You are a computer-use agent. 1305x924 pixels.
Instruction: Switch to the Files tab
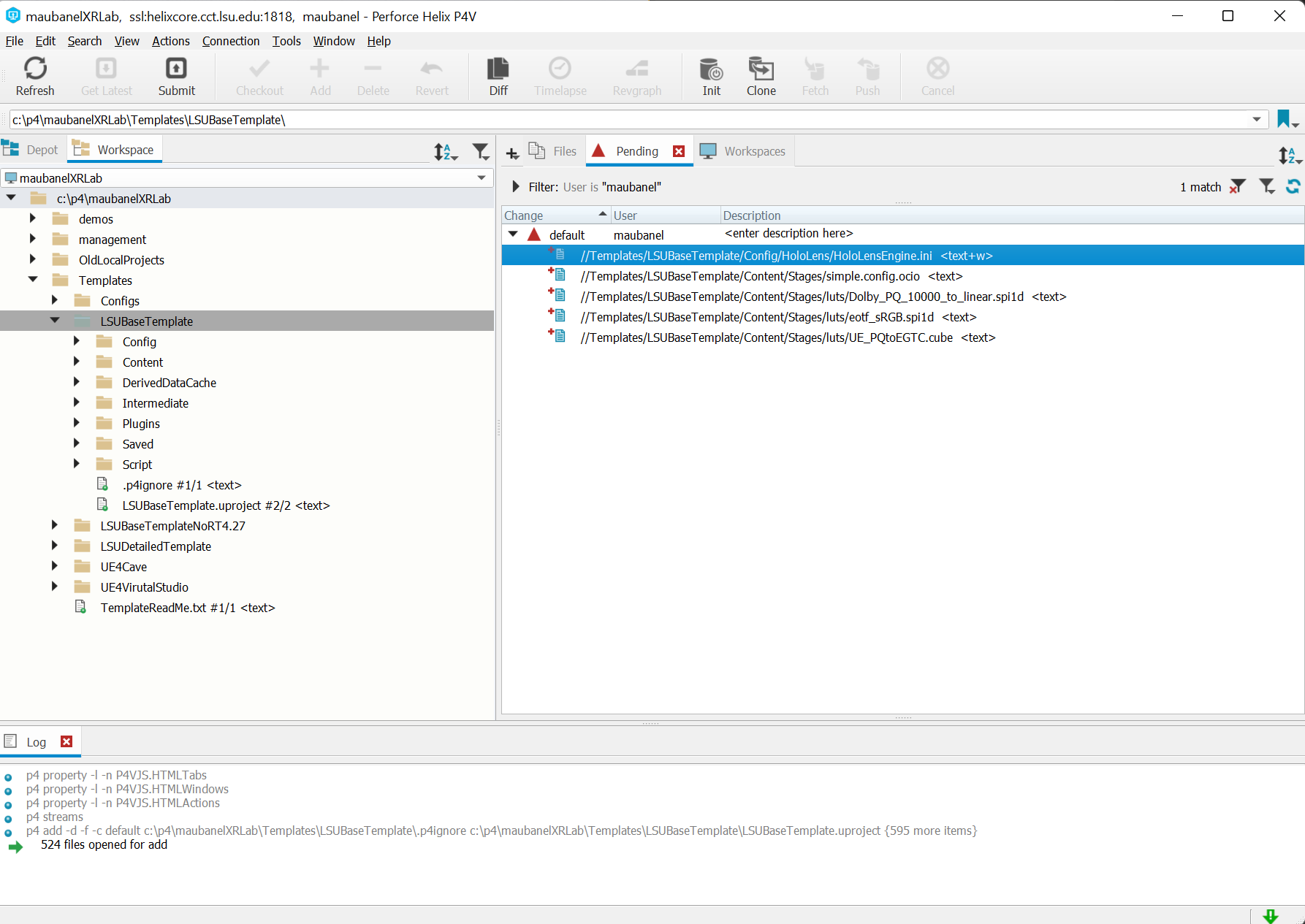pyautogui.click(x=553, y=151)
